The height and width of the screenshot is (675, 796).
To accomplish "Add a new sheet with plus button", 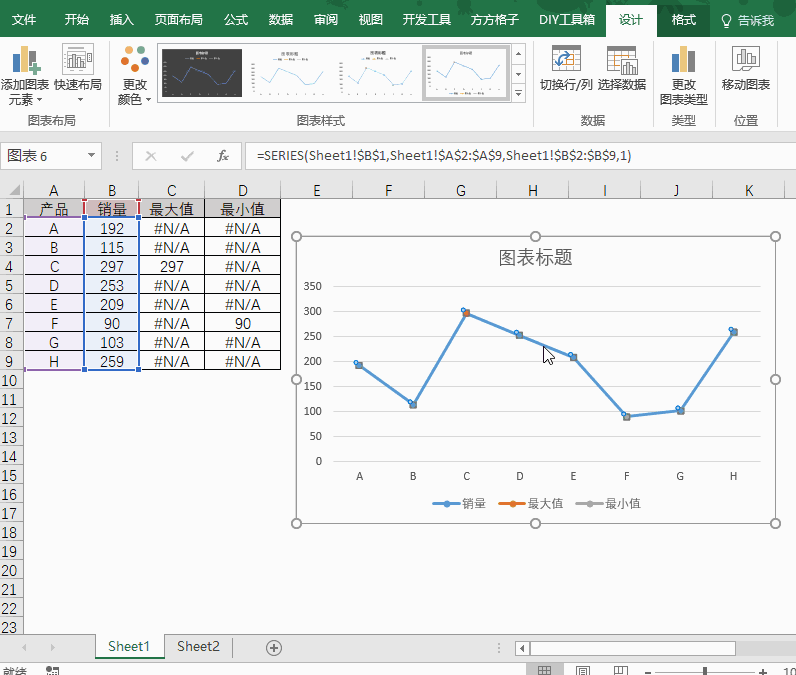I will point(274,648).
